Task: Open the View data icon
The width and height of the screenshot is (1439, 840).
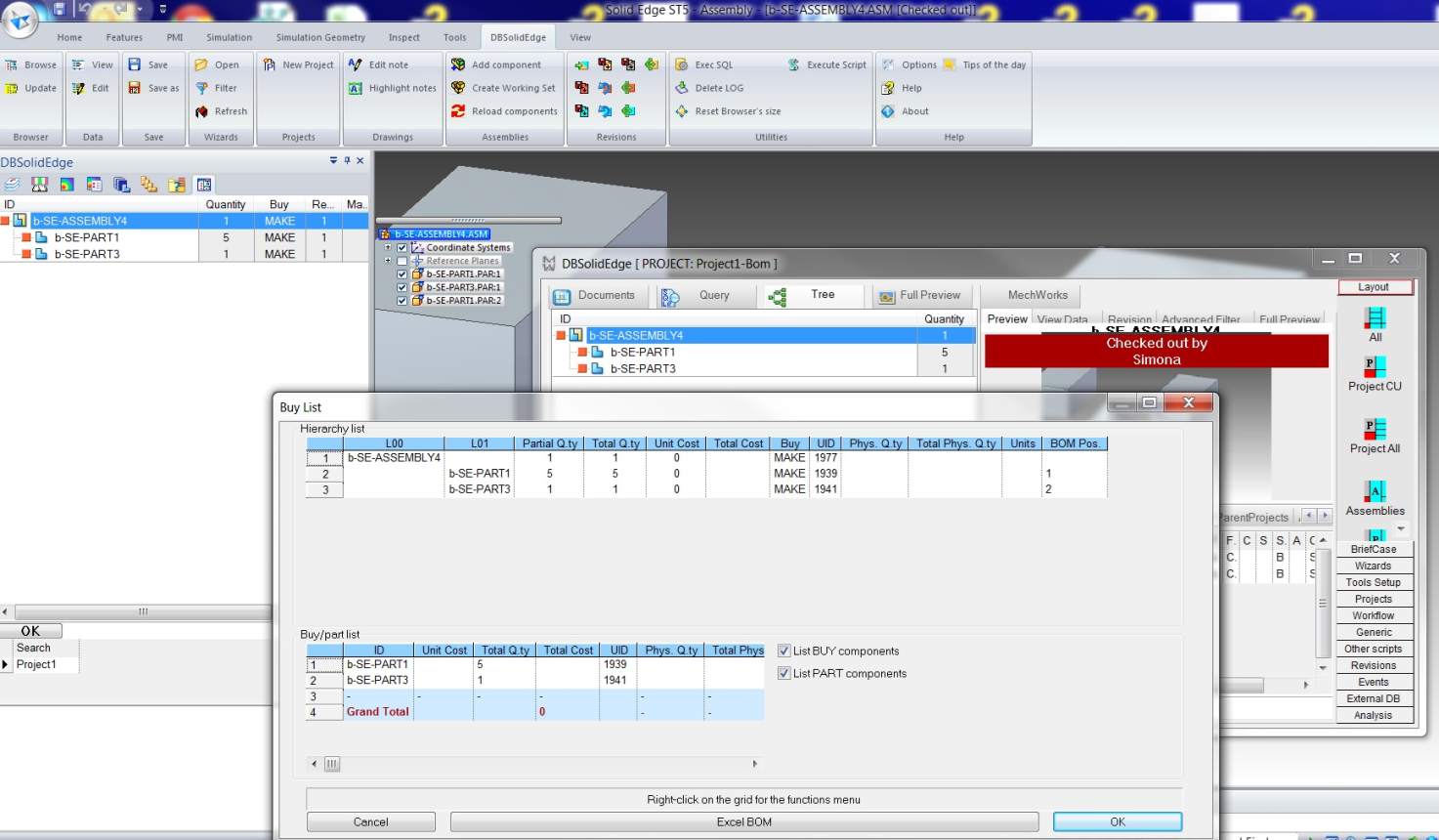Action: coord(78,64)
